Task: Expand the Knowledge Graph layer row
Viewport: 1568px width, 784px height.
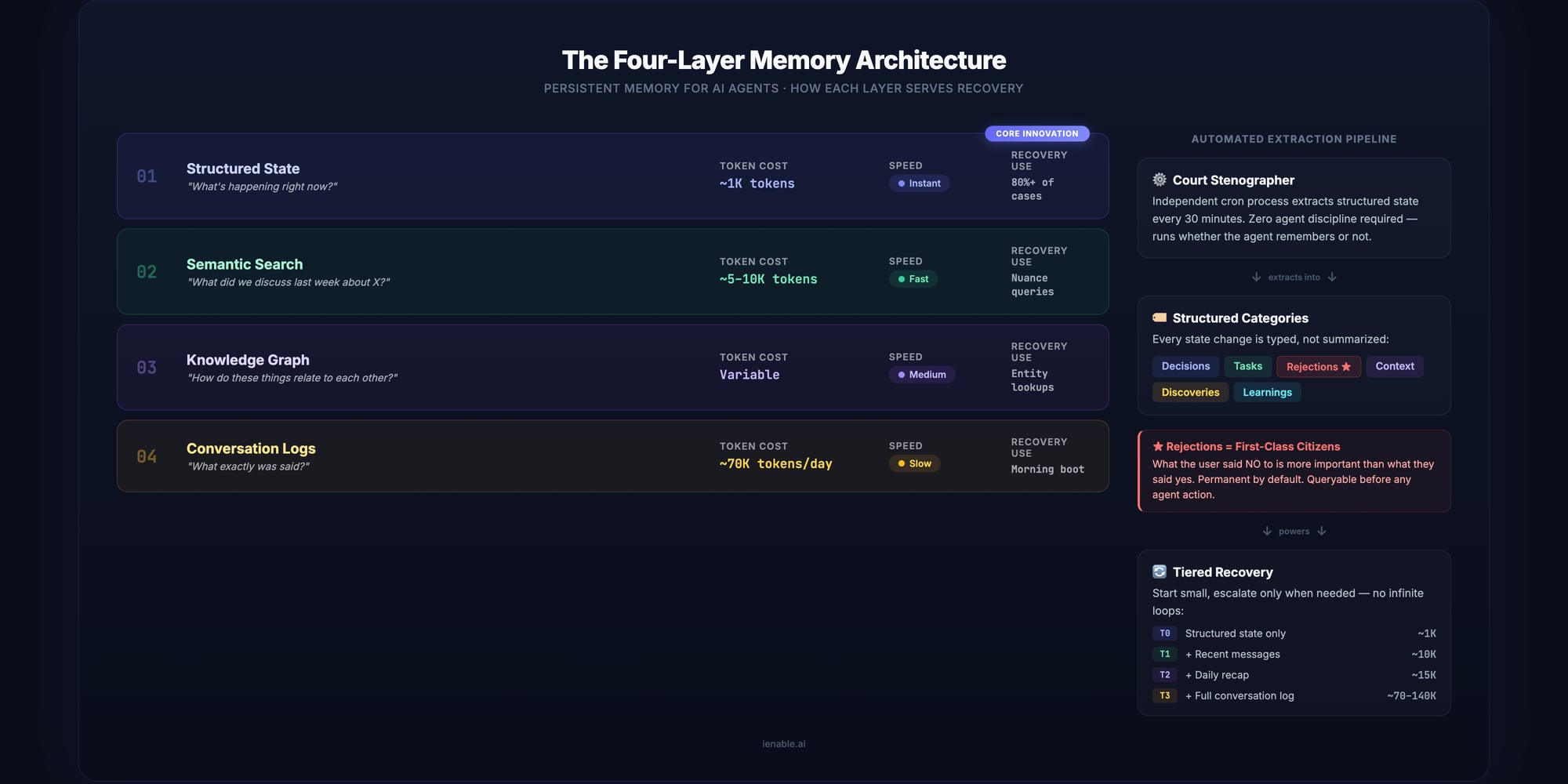Action: click(613, 367)
